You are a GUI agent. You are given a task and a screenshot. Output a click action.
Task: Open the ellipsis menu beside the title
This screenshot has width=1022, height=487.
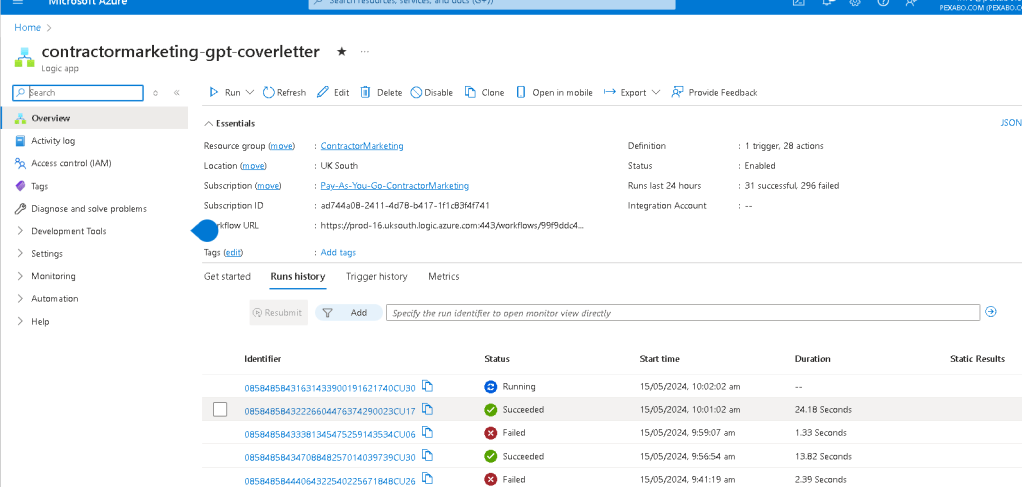click(x=364, y=52)
